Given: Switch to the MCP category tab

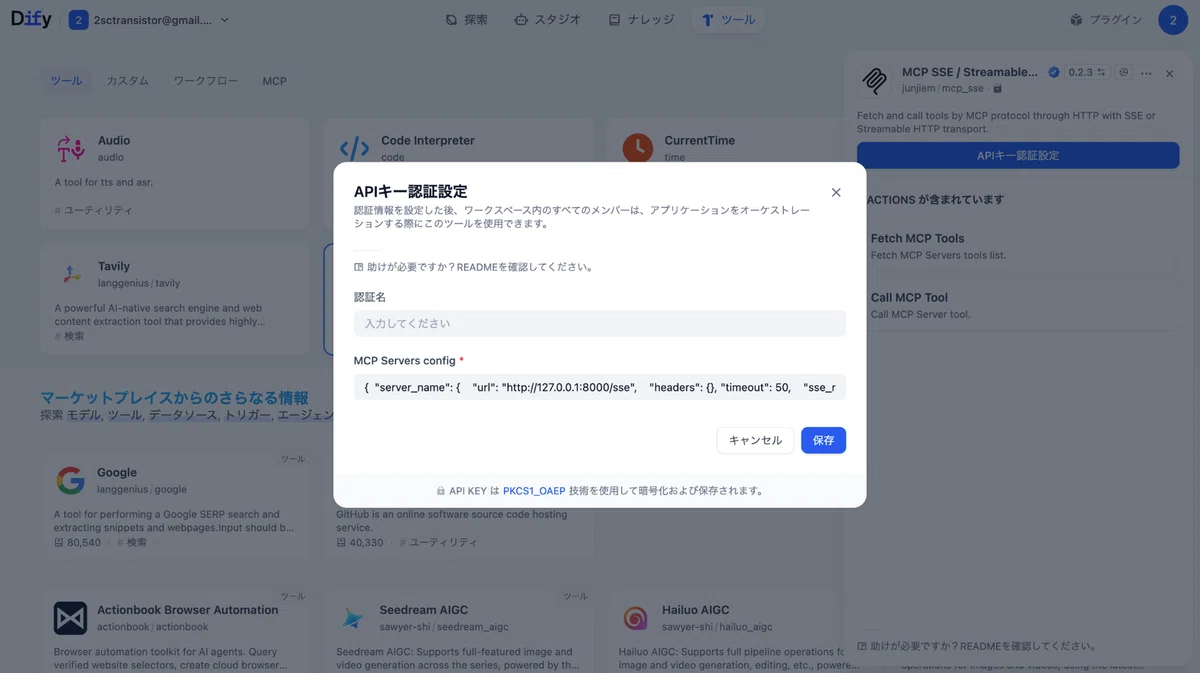Looking at the screenshot, I should pyautogui.click(x=274, y=81).
